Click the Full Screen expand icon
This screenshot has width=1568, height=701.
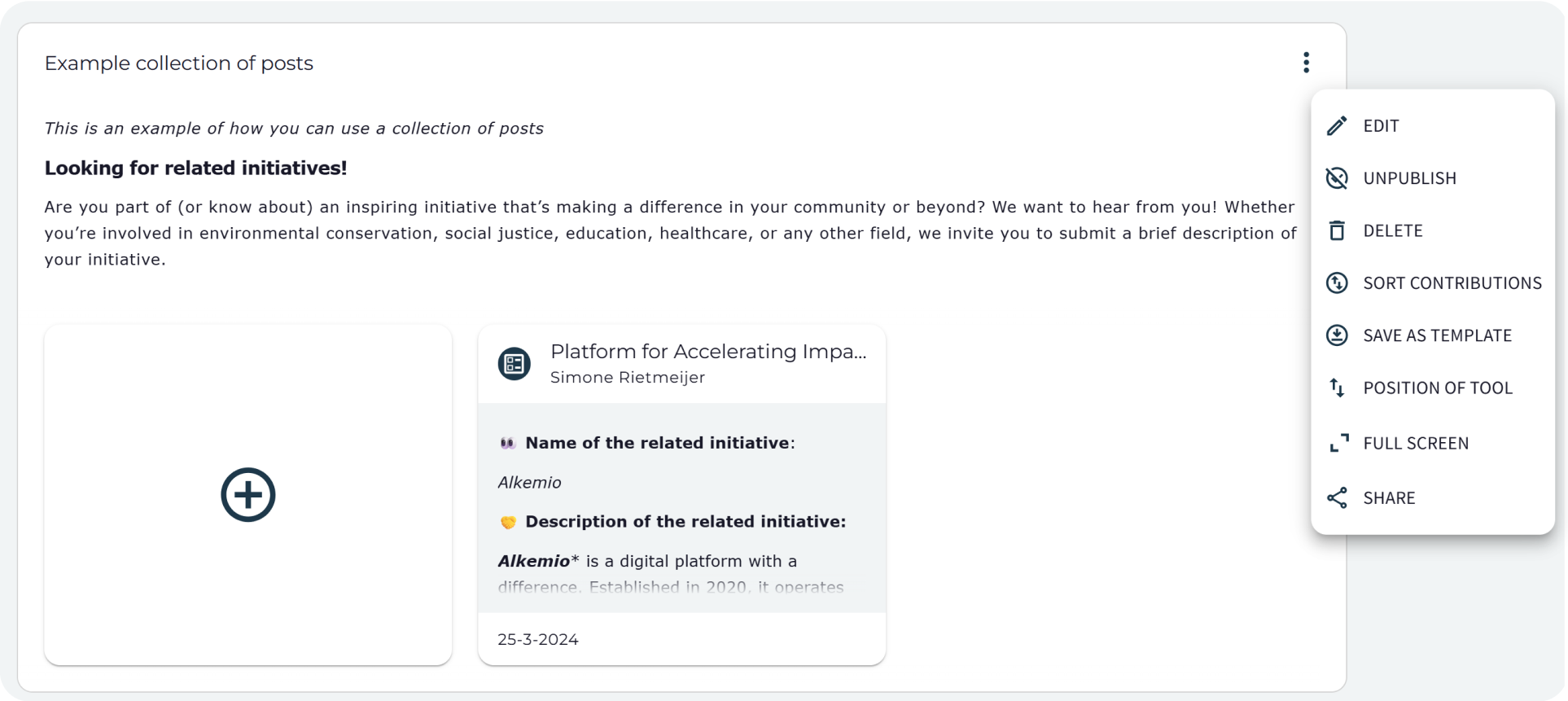[x=1338, y=443]
